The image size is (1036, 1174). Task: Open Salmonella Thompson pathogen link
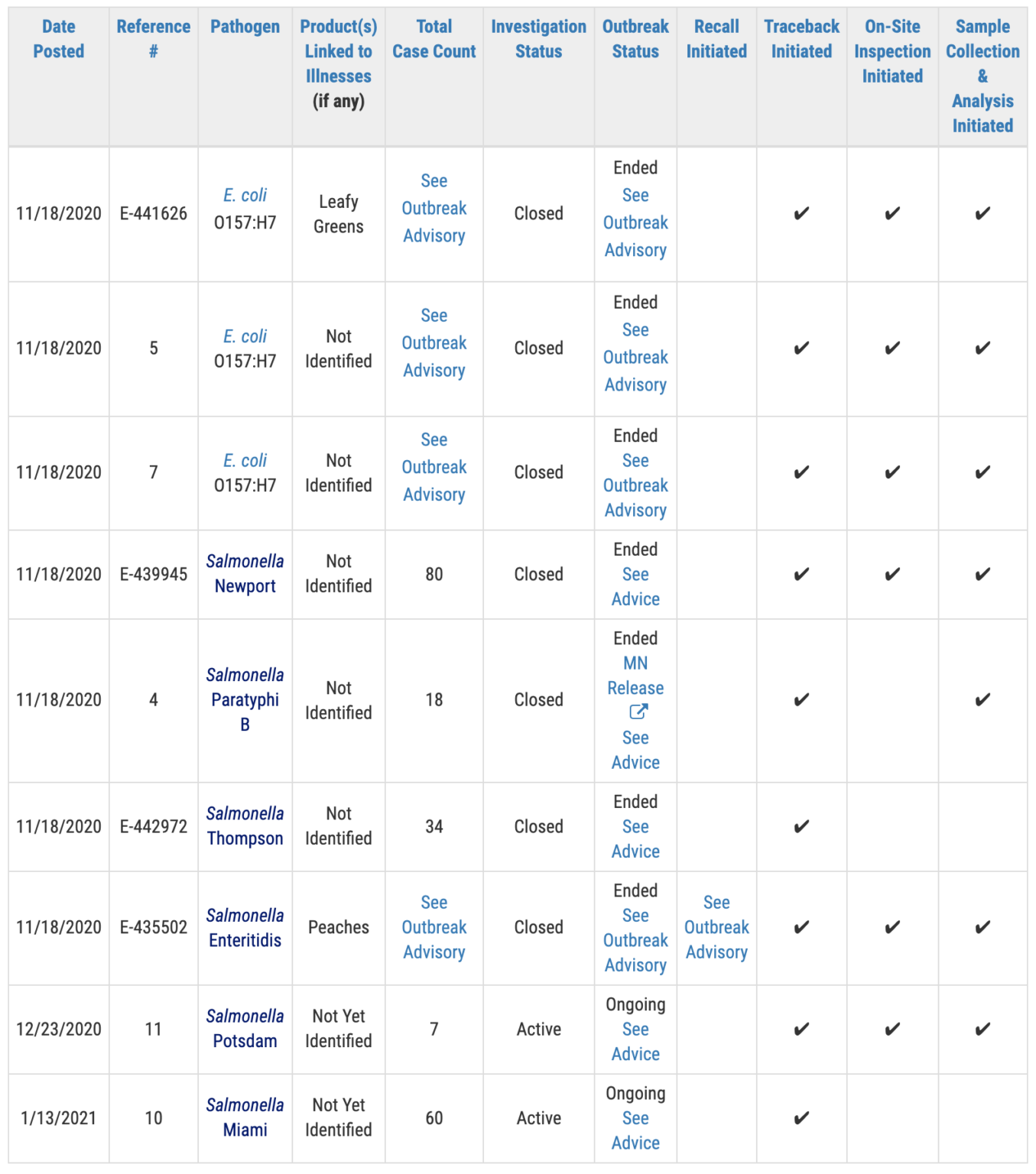[x=245, y=826]
